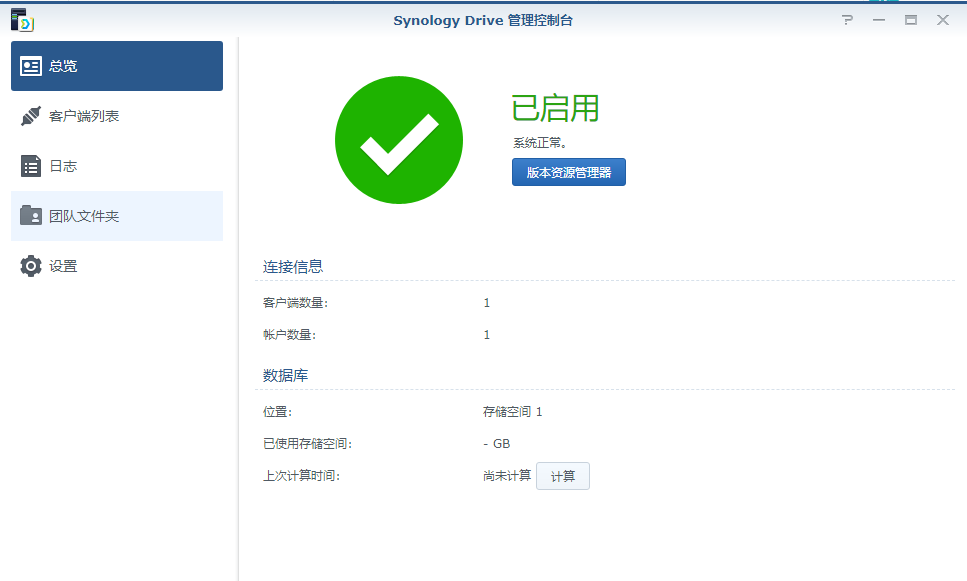967x581 pixels.
Task: Click the 设置 gear icon
Action: coord(31,266)
